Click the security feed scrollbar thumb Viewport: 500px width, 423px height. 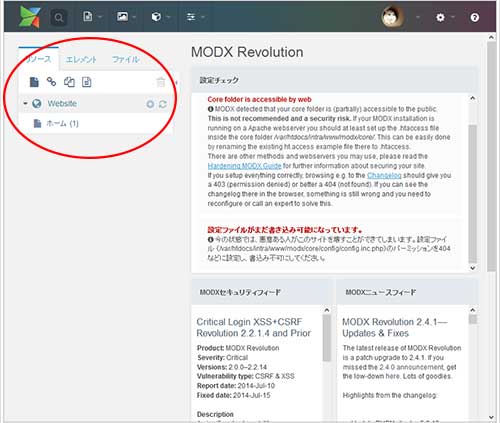[327, 338]
